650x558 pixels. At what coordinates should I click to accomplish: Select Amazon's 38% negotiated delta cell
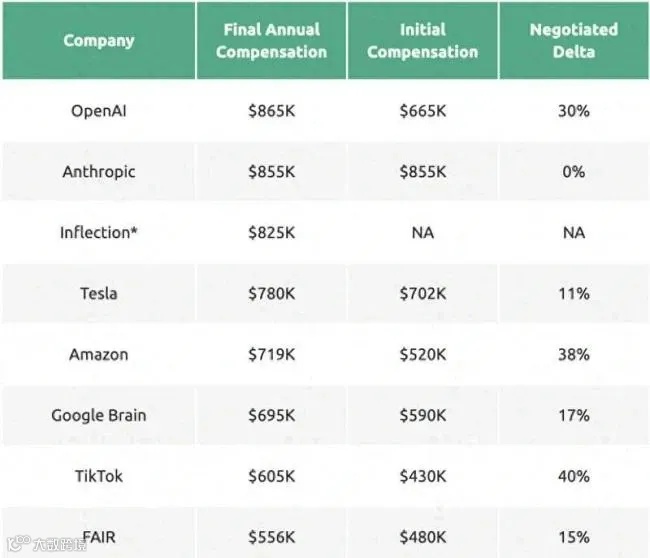tap(573, 355)
